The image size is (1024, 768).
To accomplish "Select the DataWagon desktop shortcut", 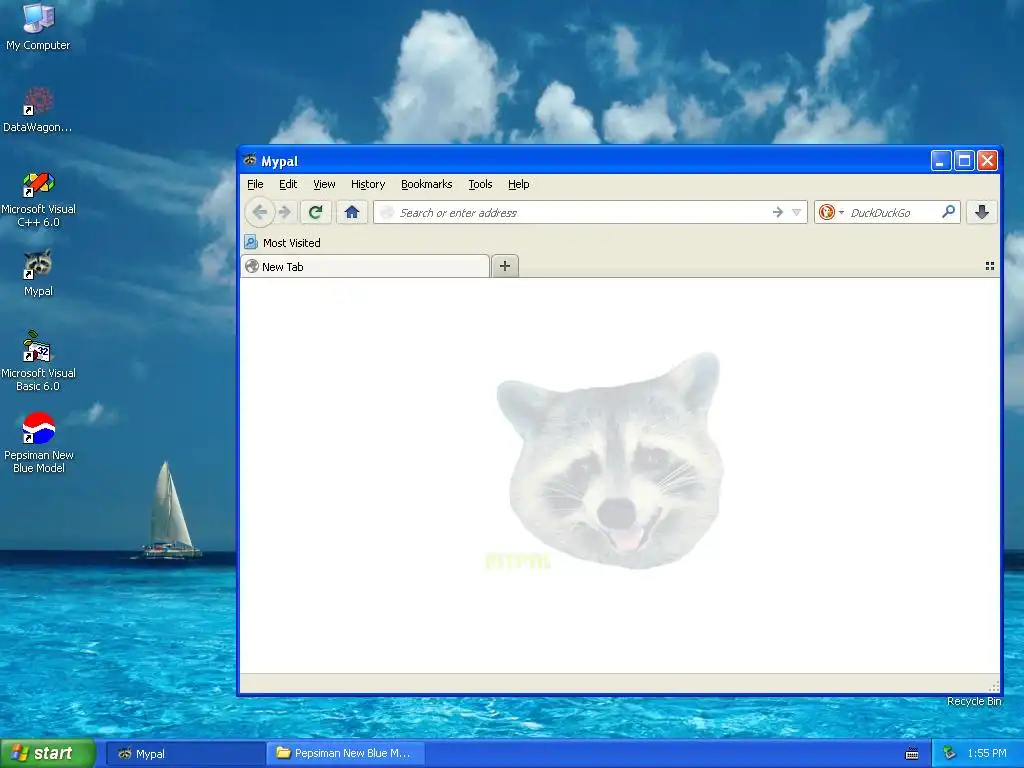I will [x=38, y=110].
